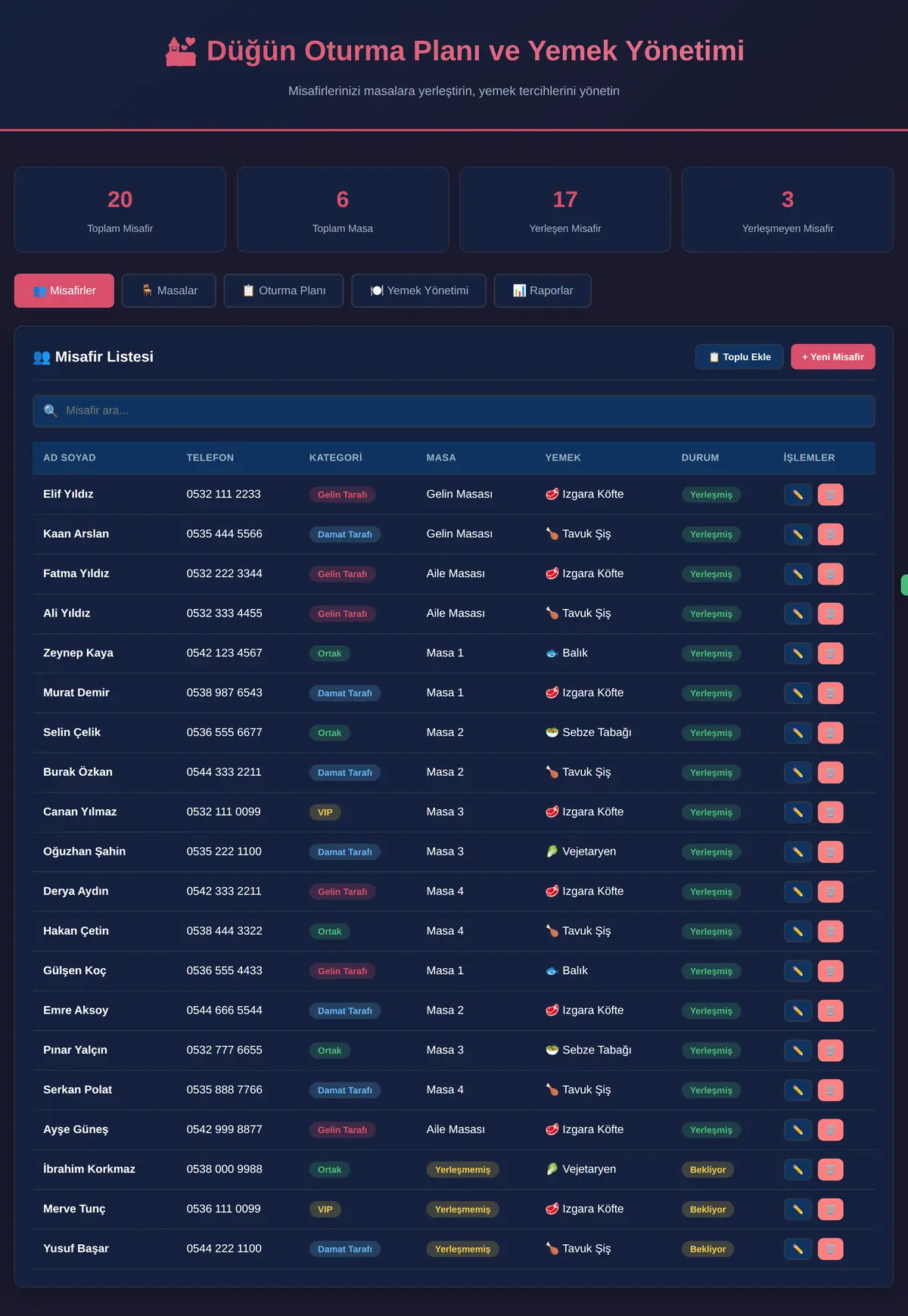Delete Ayşe Güneş using trash icon
908x1316 pixels.
point(831,1130)
